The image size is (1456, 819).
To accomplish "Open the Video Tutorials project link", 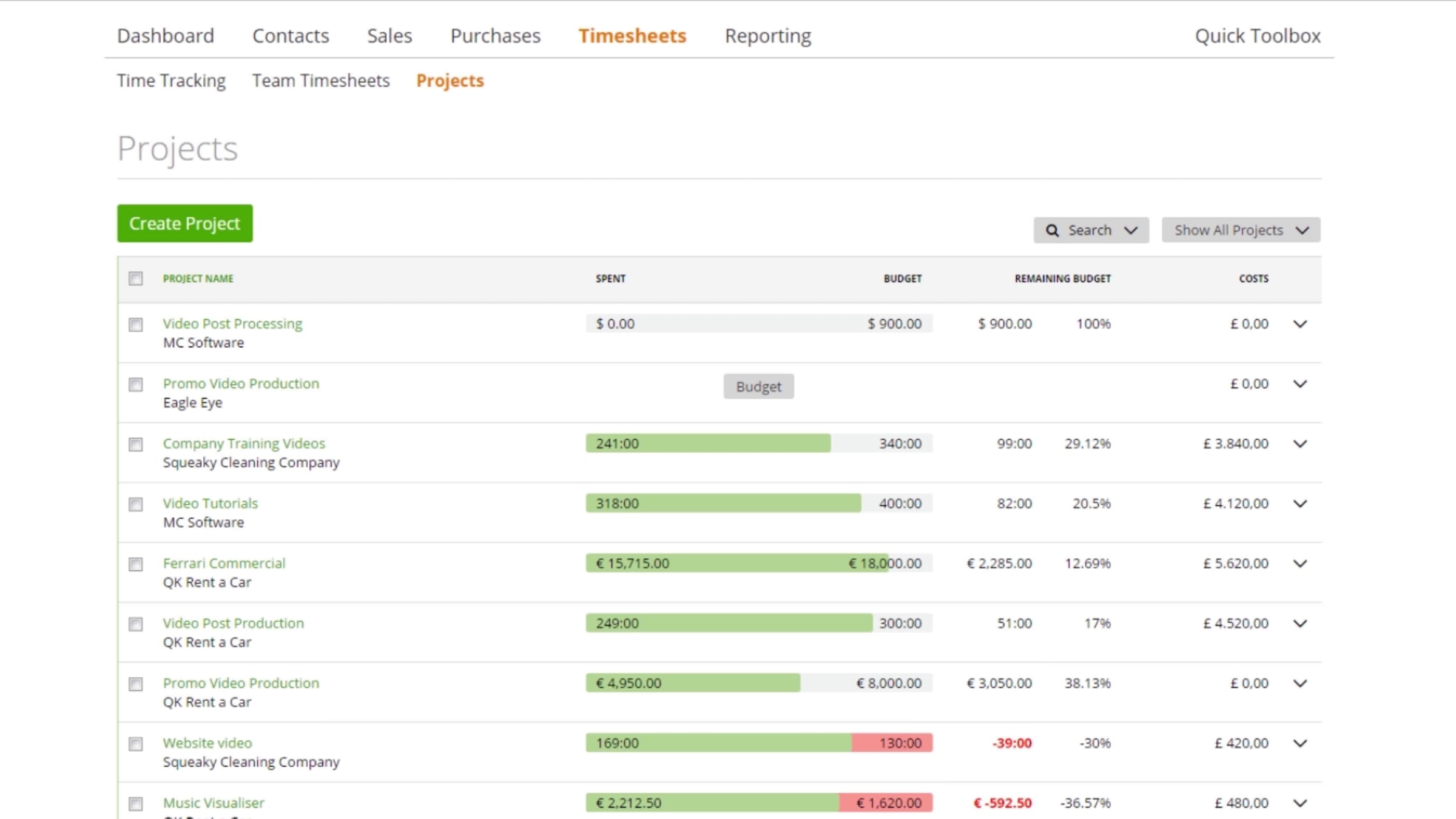I will pos(210,503).
